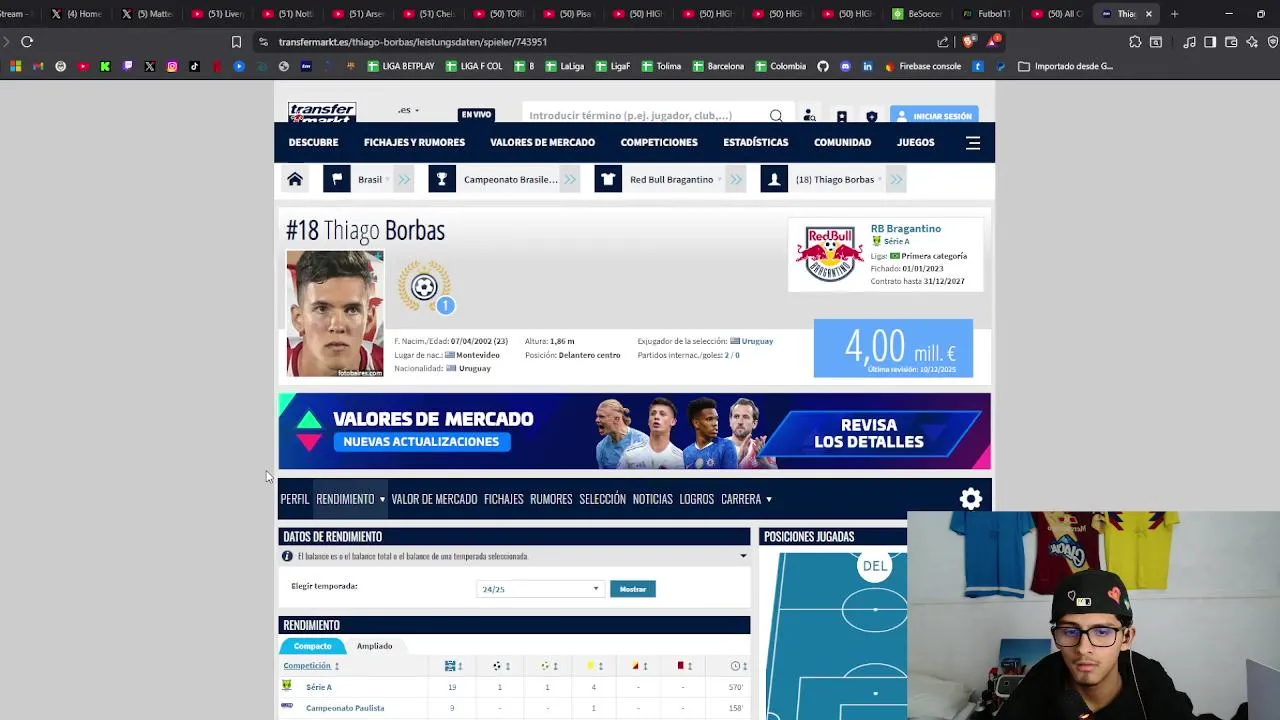The image size is (1280, 720).
Task: Expand the Campeonato Brasile... breadcrumb arrow
Action: [x=570, y=179]
